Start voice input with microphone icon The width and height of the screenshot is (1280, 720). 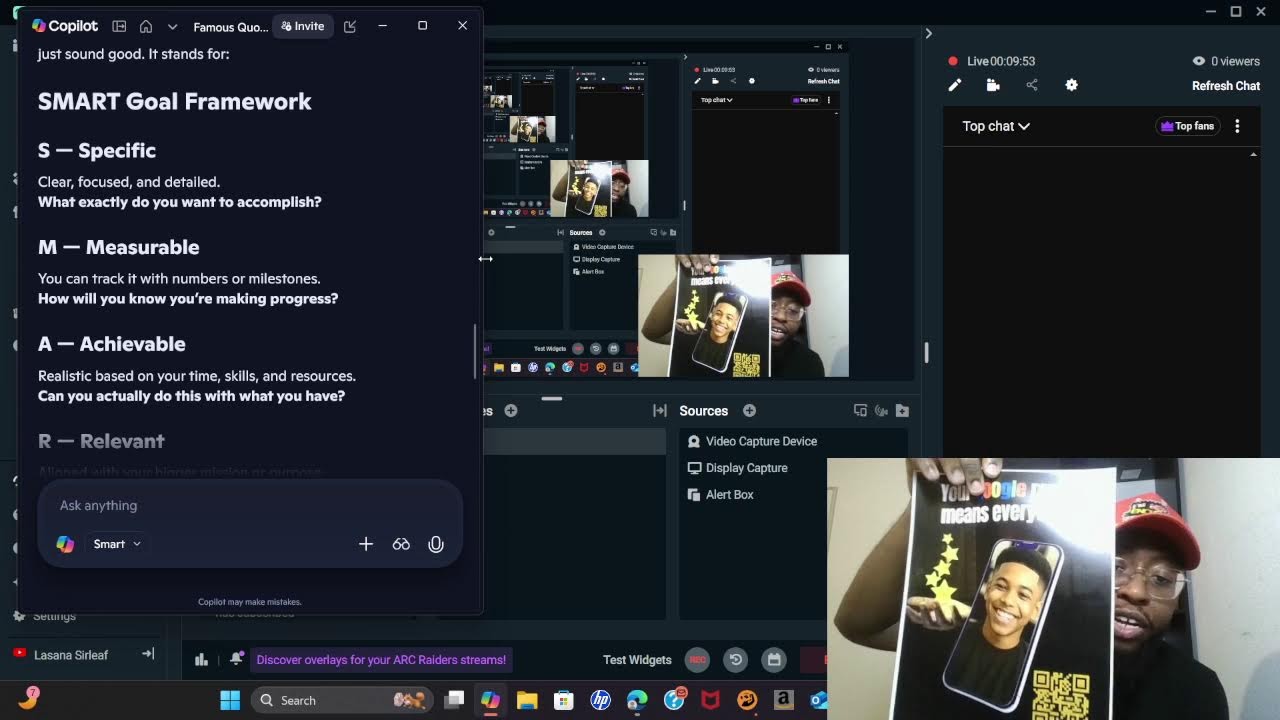(436, 544)
